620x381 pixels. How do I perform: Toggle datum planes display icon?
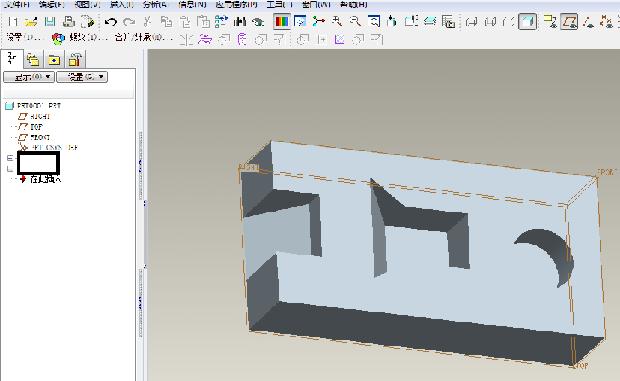pyautogui.click(x=569, y=21)
